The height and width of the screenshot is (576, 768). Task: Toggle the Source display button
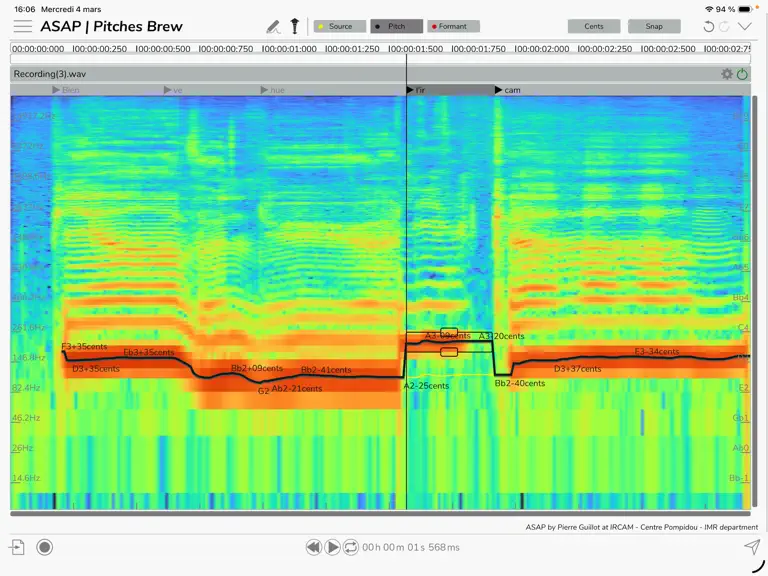pos(340,26)
